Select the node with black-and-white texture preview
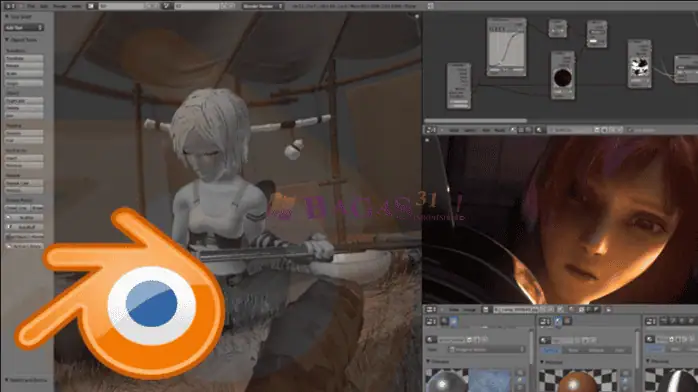The width and height of the screenshot is (698, 392). pyautogui.click(x=640, y=64)
